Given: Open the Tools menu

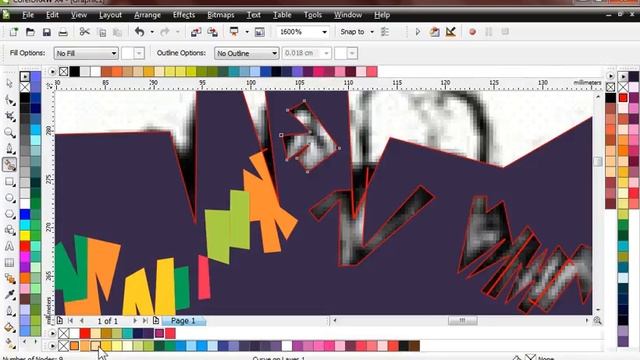Looking at the screenshot, I should pos(313,15).
